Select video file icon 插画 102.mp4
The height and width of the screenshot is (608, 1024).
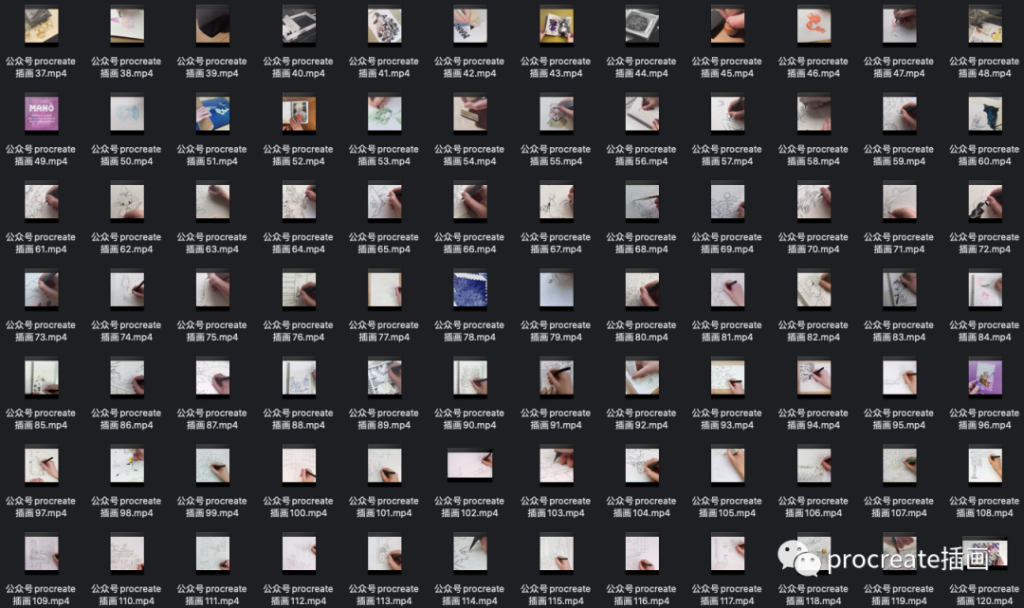[470, 465]
